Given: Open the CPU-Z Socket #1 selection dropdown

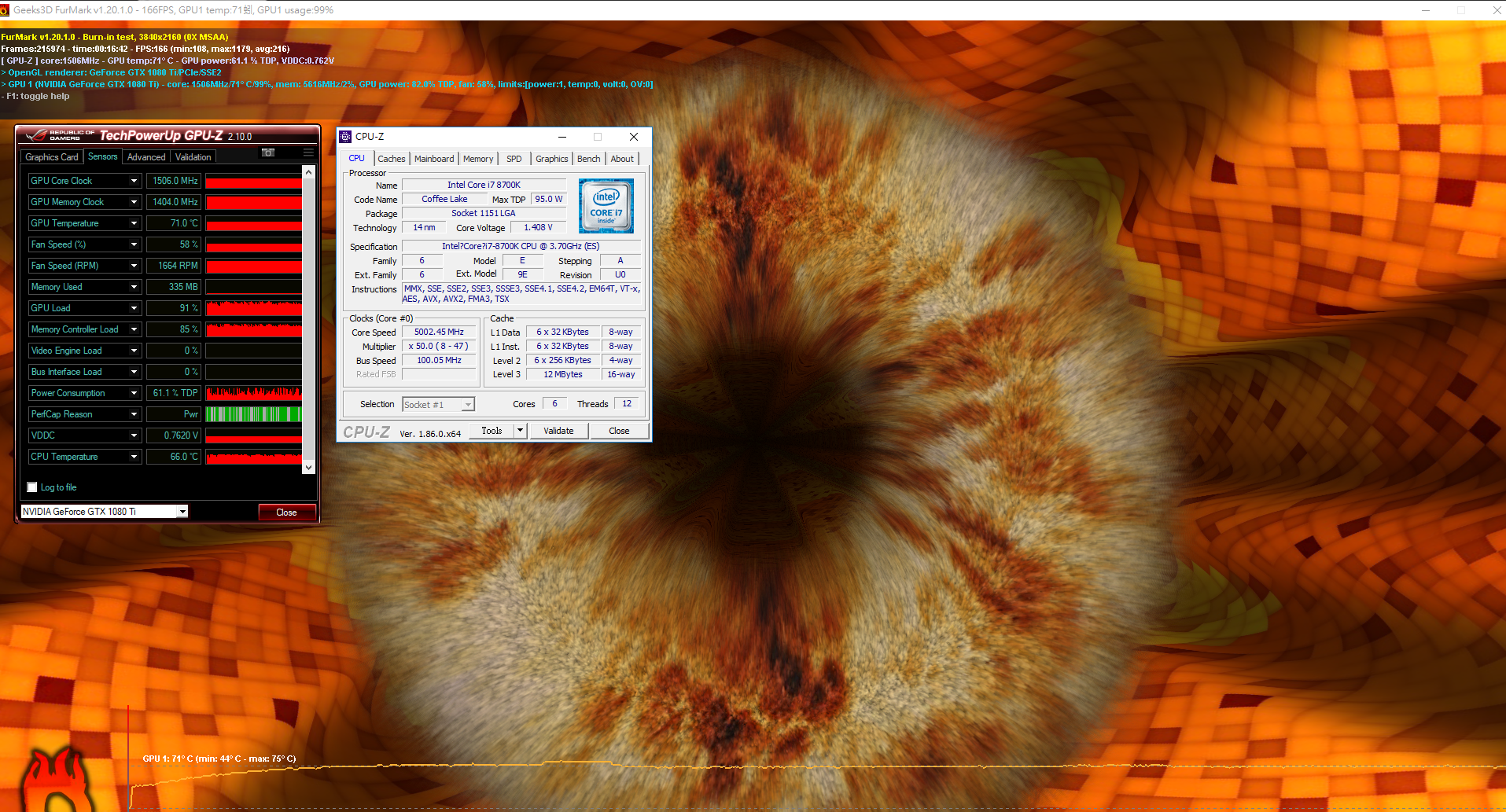Looking at the screenshot, I should point(438,405).
